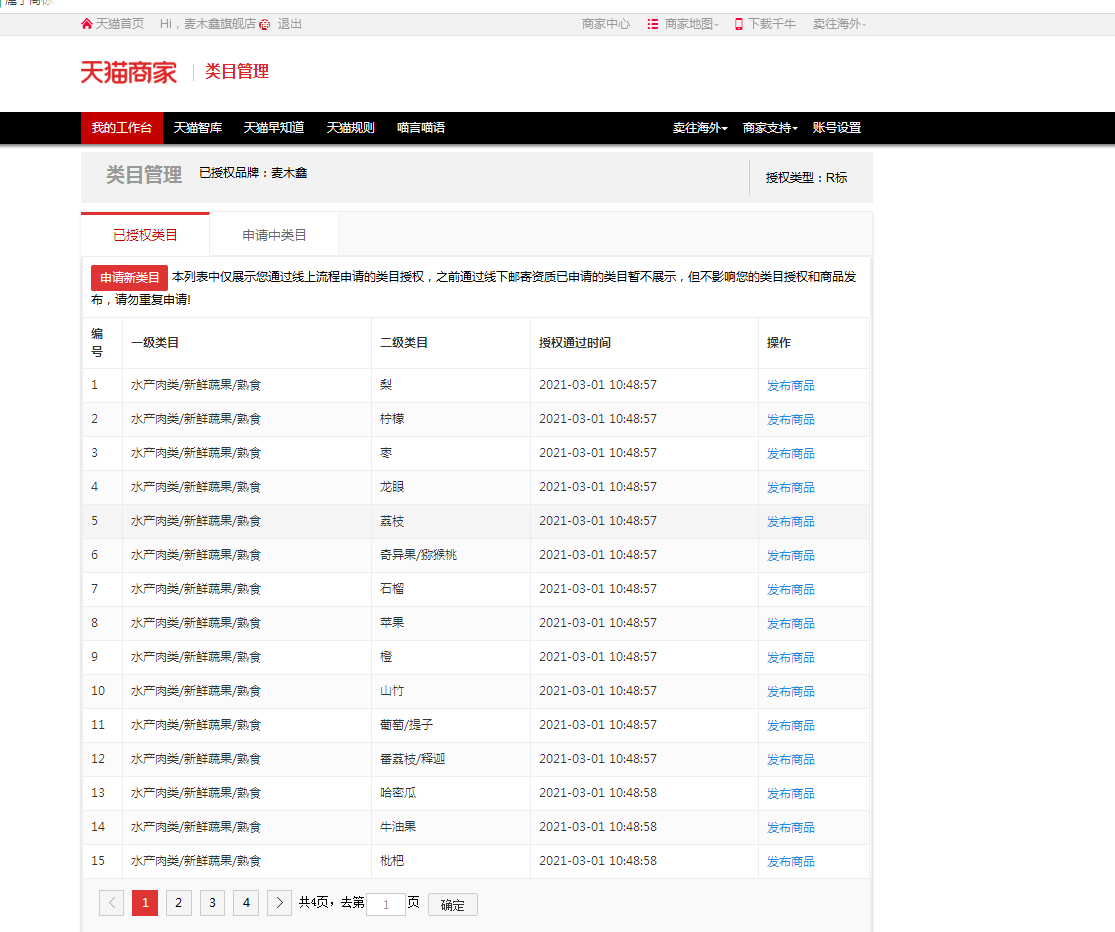Click 授权类型：R标 label
Image resolution: width=1115 pixels, height=932 pixels.
point(806,178)
